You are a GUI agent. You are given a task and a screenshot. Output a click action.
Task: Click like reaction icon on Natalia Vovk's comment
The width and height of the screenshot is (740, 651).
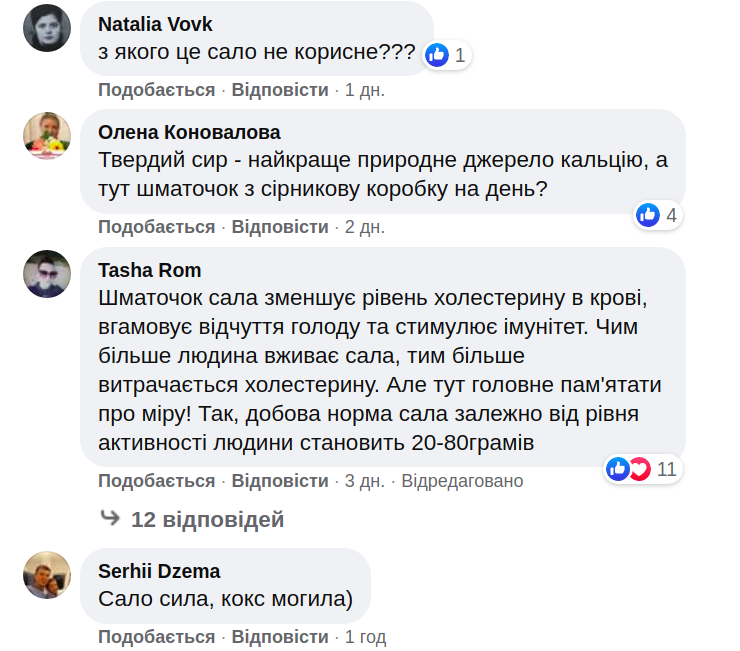tap(437, 55)
